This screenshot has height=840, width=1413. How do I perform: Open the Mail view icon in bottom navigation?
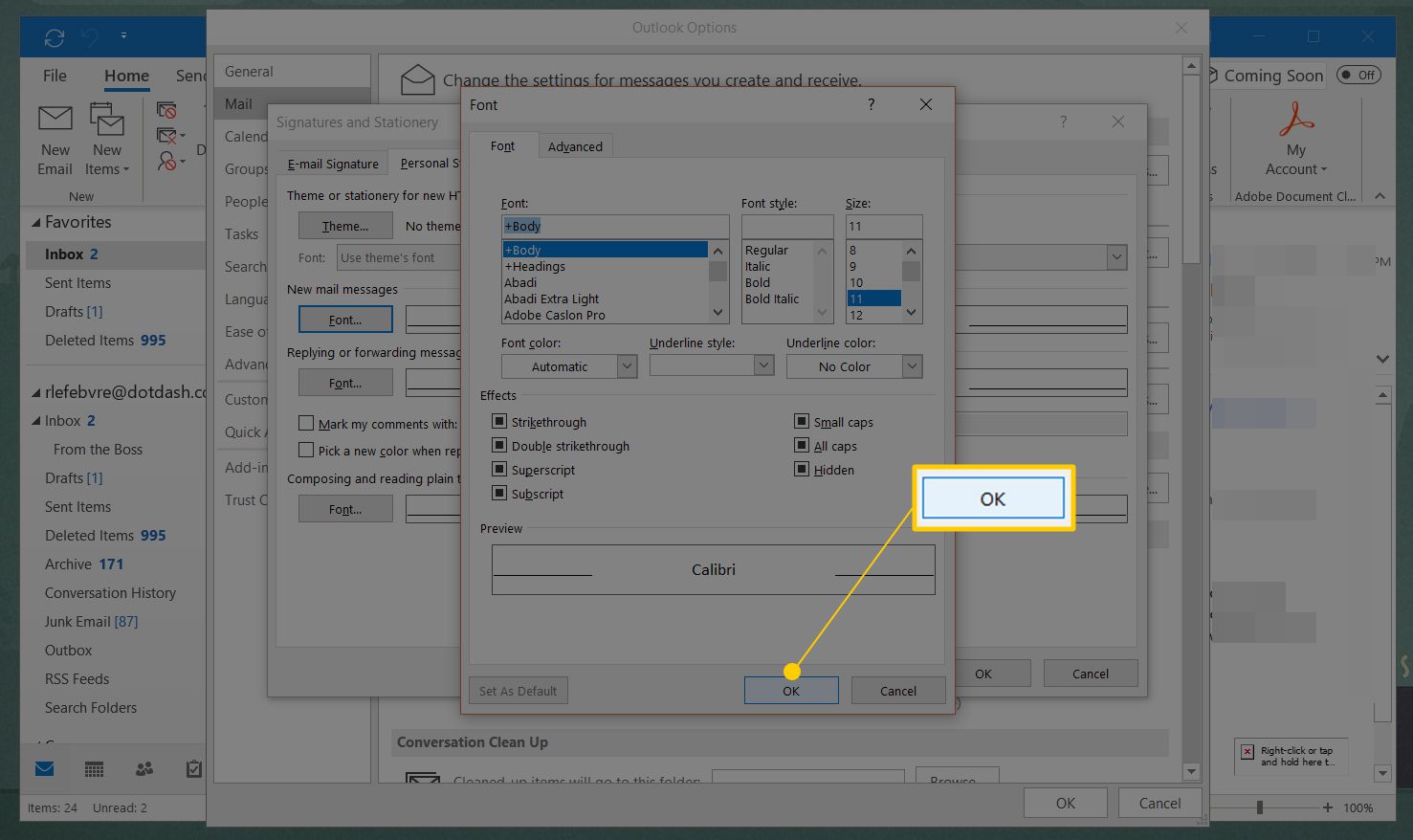point(44,768)
